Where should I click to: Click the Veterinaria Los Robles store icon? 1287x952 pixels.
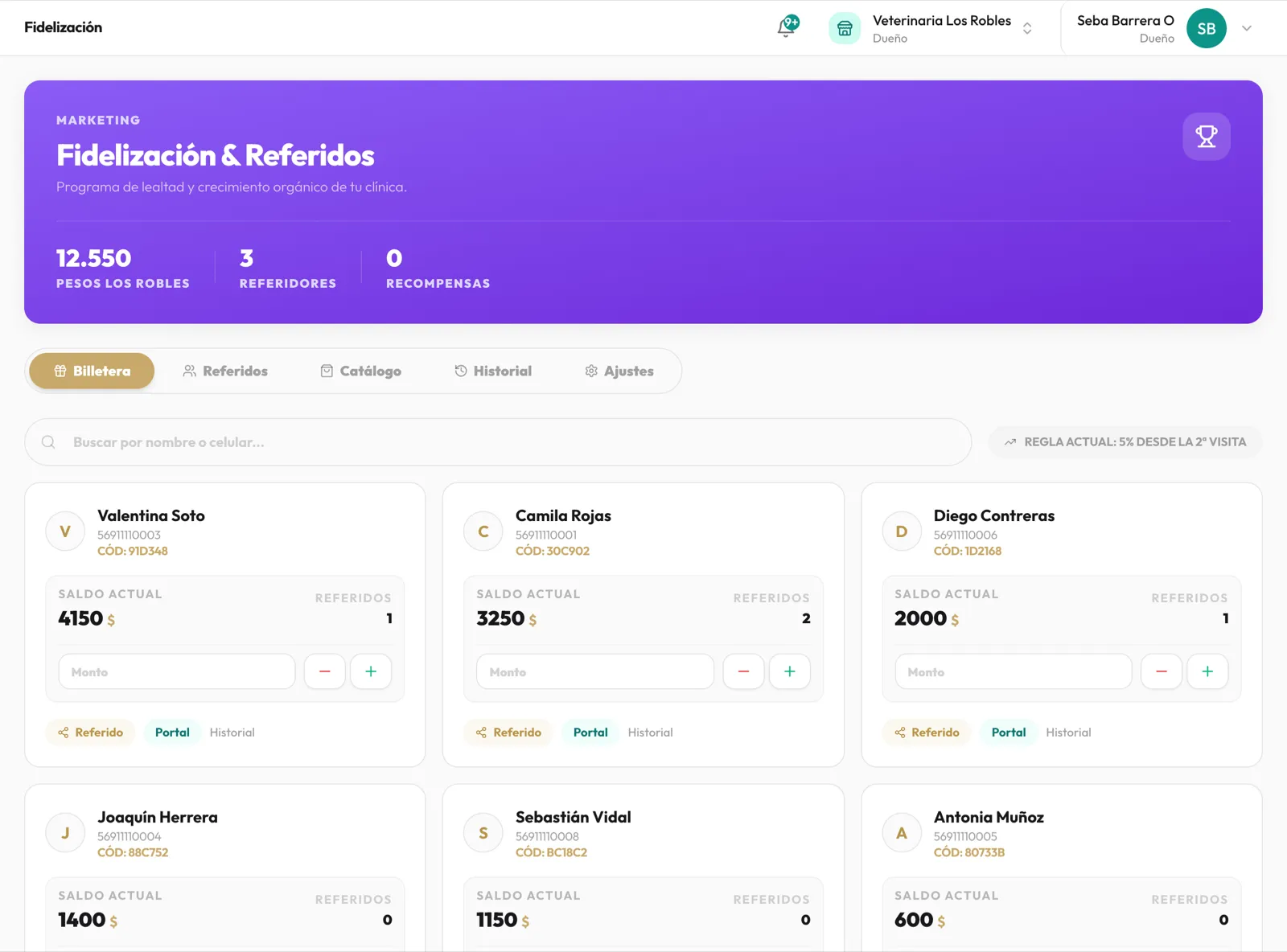(845, 28)
